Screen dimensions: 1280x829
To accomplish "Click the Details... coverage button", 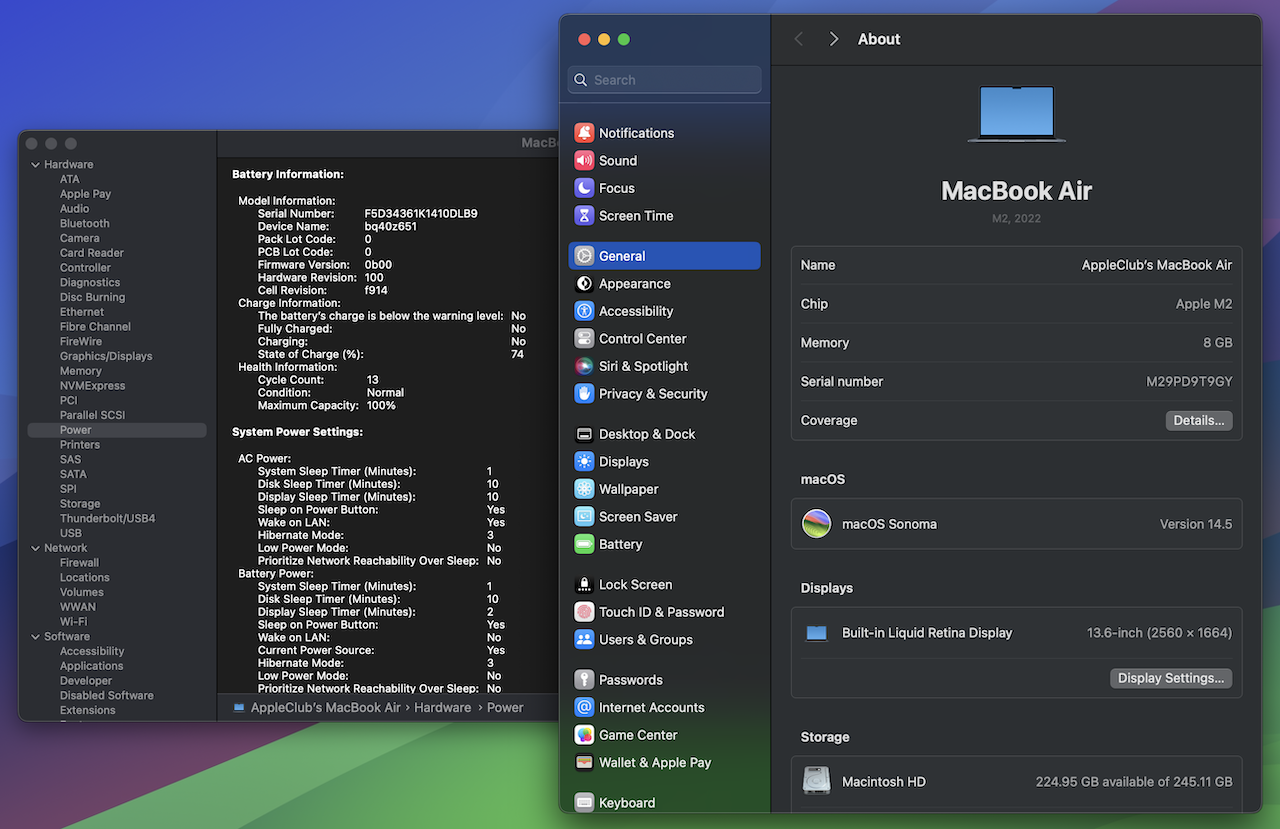I will [x=1199, y=421].
